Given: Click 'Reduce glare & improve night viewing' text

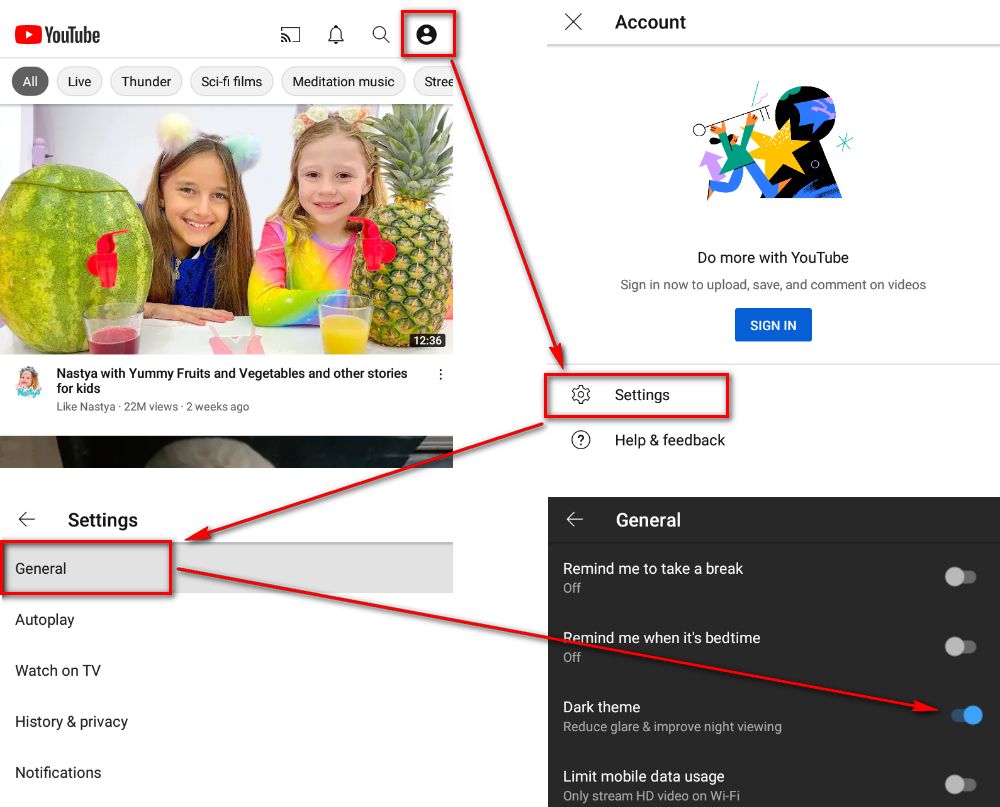Looking at the screenshot, I should point(672,727).
